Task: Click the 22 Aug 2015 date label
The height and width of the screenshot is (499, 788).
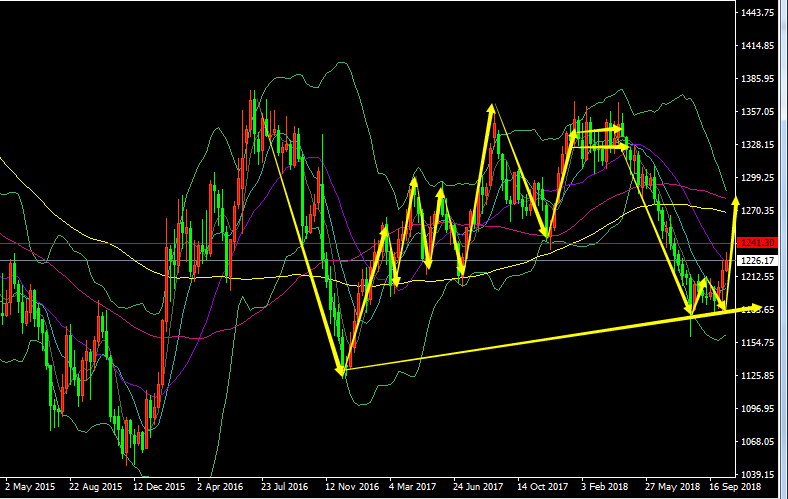Action: click(x=95, y=487)
